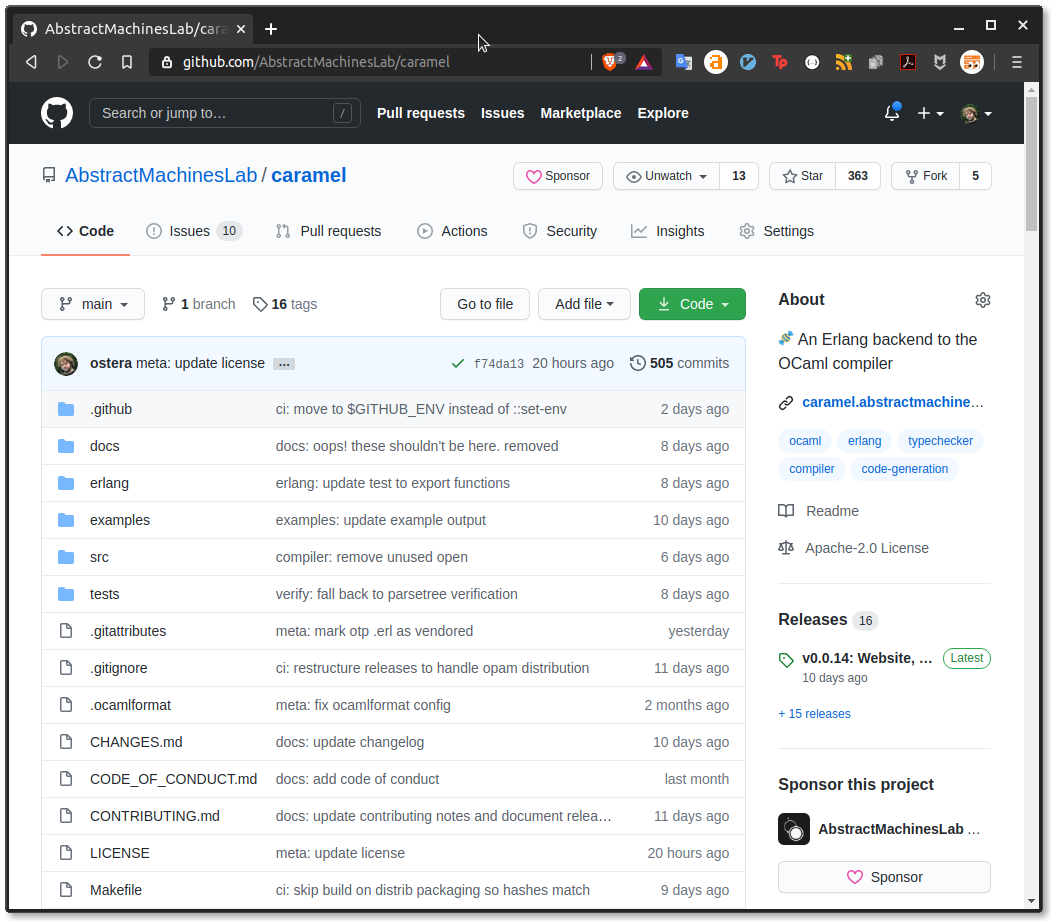The width and height of the screenshot is (1052, 922).
Task: Open the Apache-2.0 License link
Action: pyautogui.click(x=867, y=548)
